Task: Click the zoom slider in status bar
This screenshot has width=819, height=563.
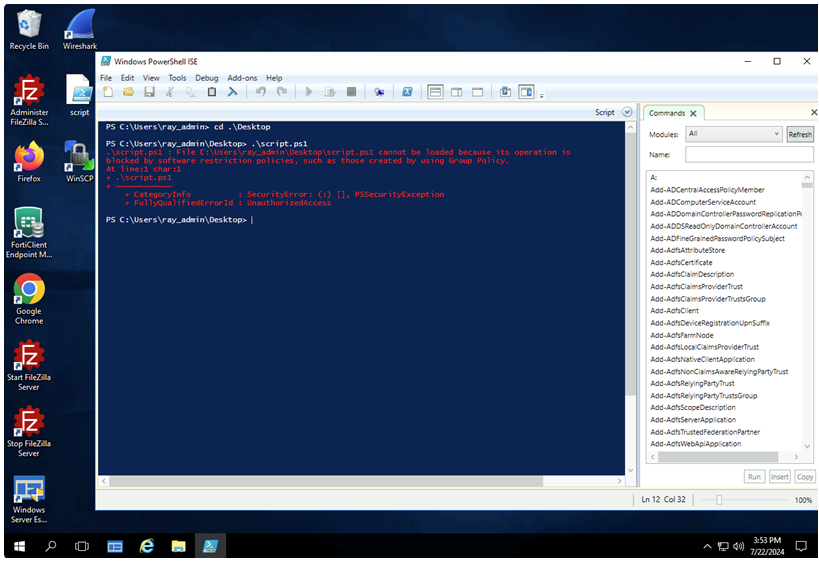Action: [717, 499]
